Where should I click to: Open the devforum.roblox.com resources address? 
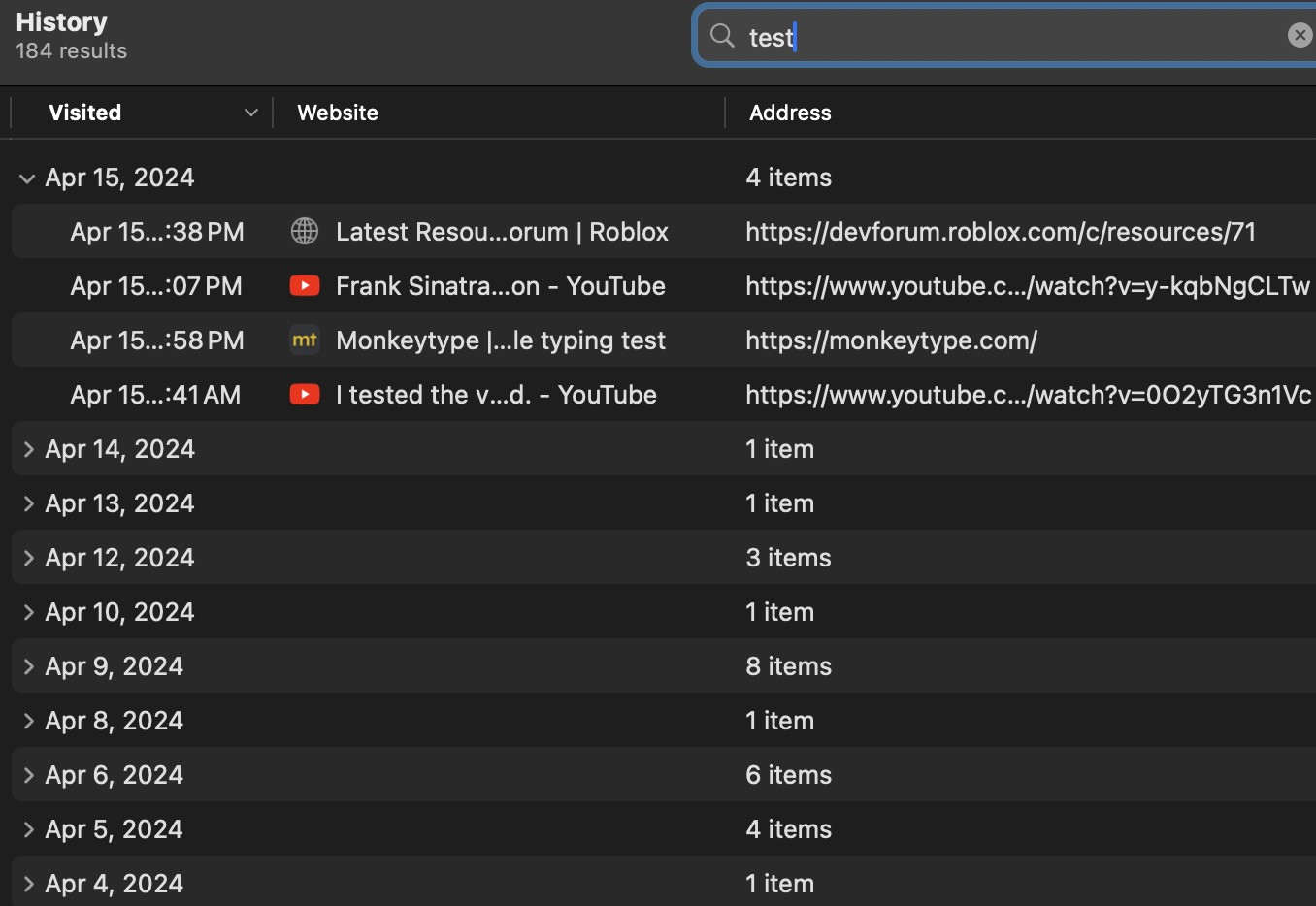tap(1000, 232)
